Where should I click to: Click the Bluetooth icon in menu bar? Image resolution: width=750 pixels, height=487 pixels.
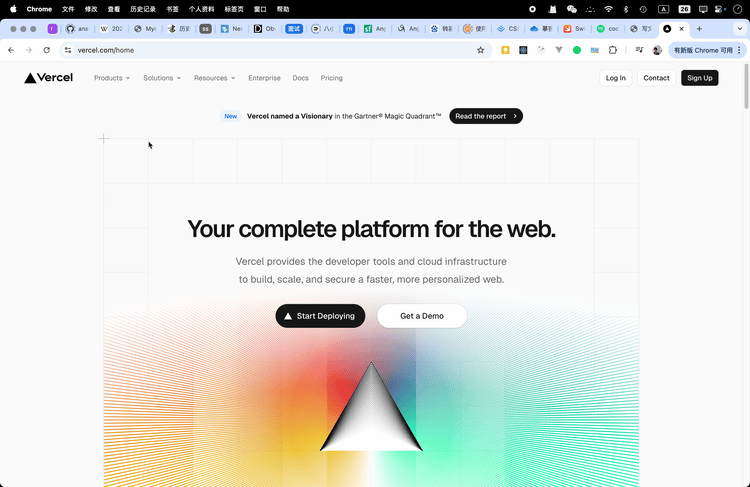click(x=626, y=9)
